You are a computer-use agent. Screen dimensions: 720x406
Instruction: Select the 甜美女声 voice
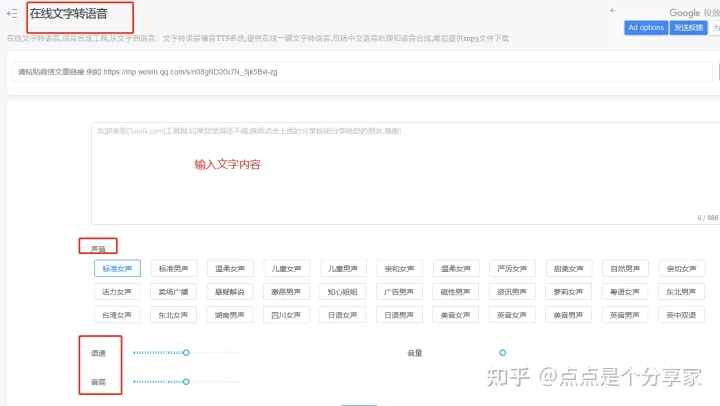569,269
